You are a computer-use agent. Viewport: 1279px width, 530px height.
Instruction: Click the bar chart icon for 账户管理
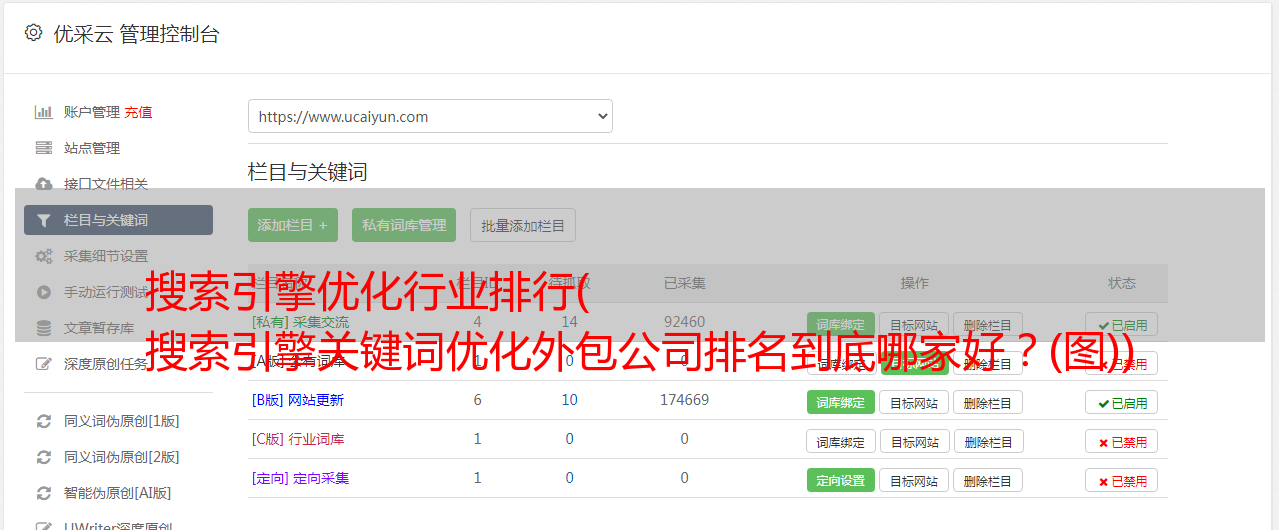pyautogui.click(x=44, y=112)
